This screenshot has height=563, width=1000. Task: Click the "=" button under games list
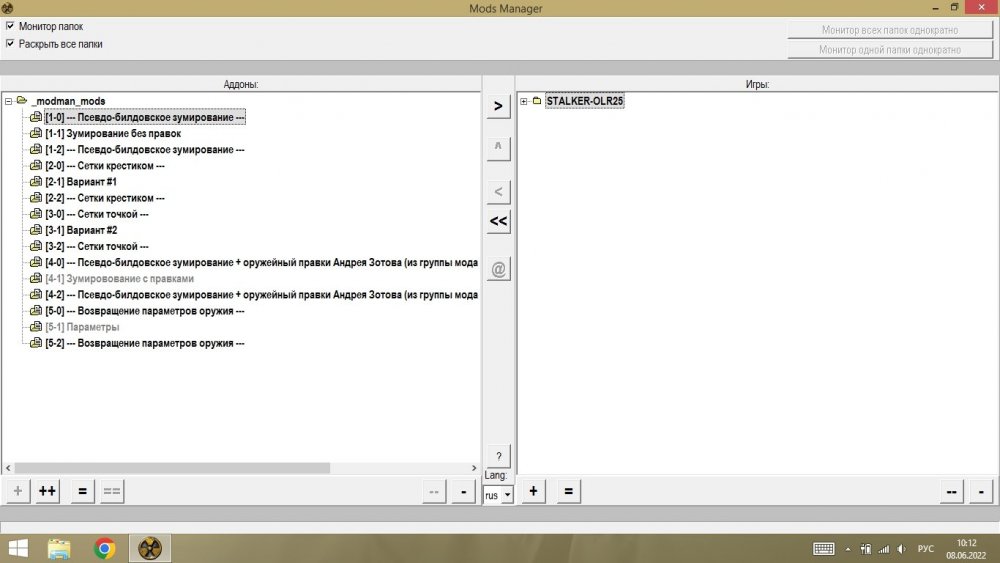point(568,491)
